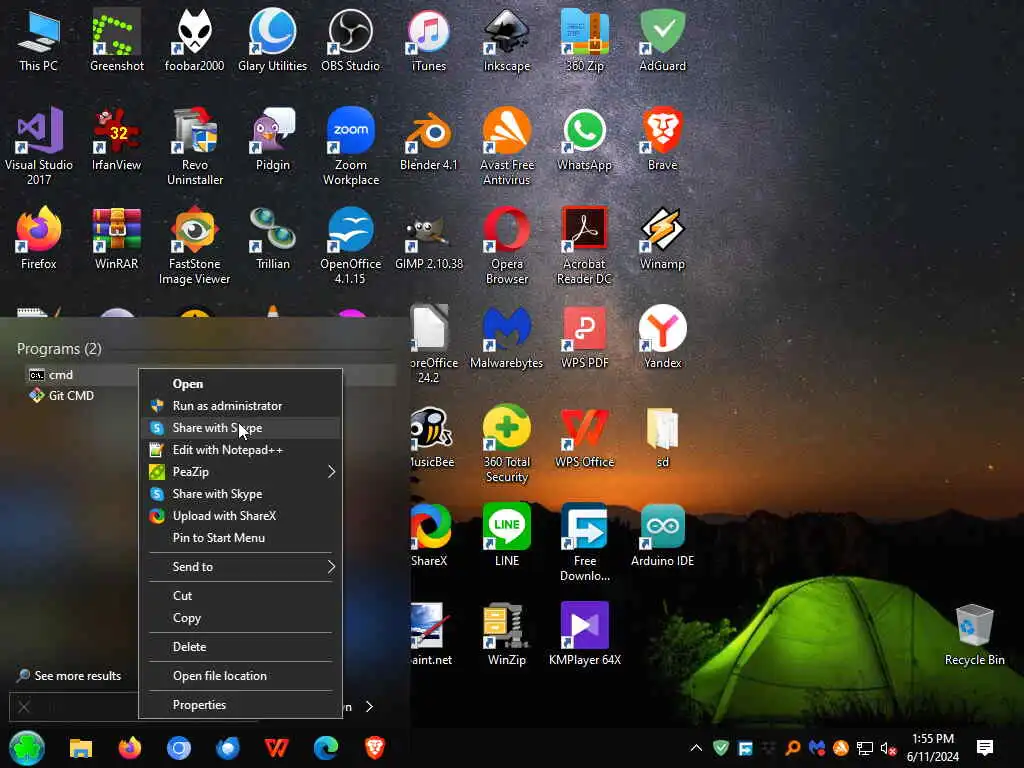The image size is (1024, 768).
Task: Launch LINE desktop shortcut
Action: [507, 535]
